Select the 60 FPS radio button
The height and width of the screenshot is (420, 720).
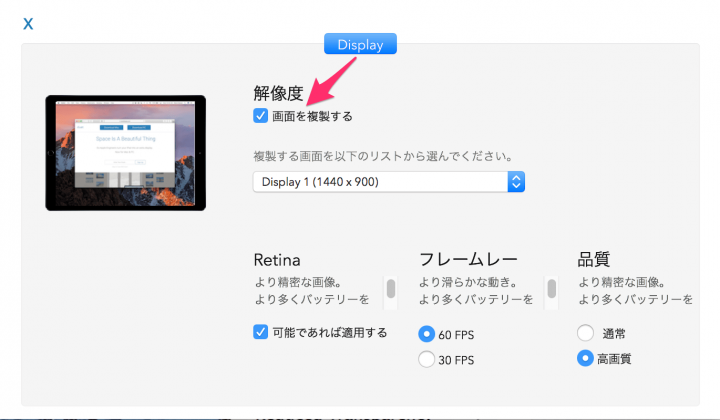click(x=426, y=334)
